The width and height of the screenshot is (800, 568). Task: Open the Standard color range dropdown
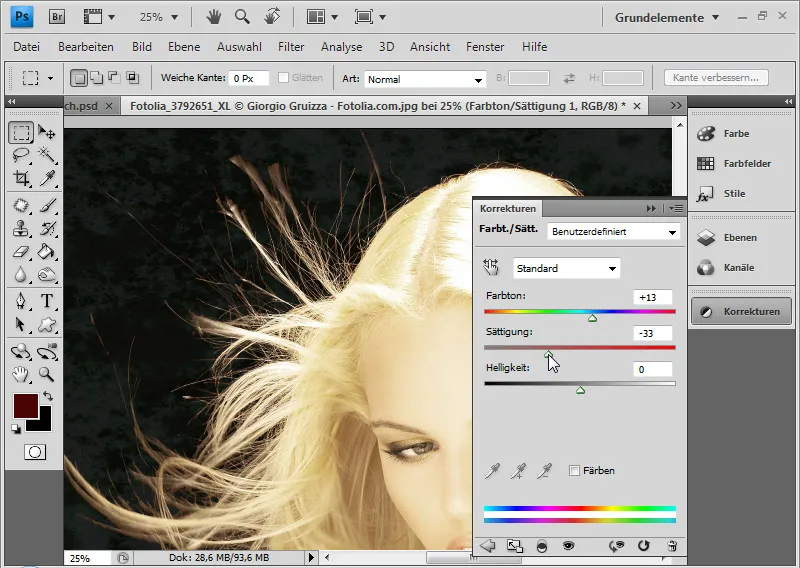(x=566, y=268)
